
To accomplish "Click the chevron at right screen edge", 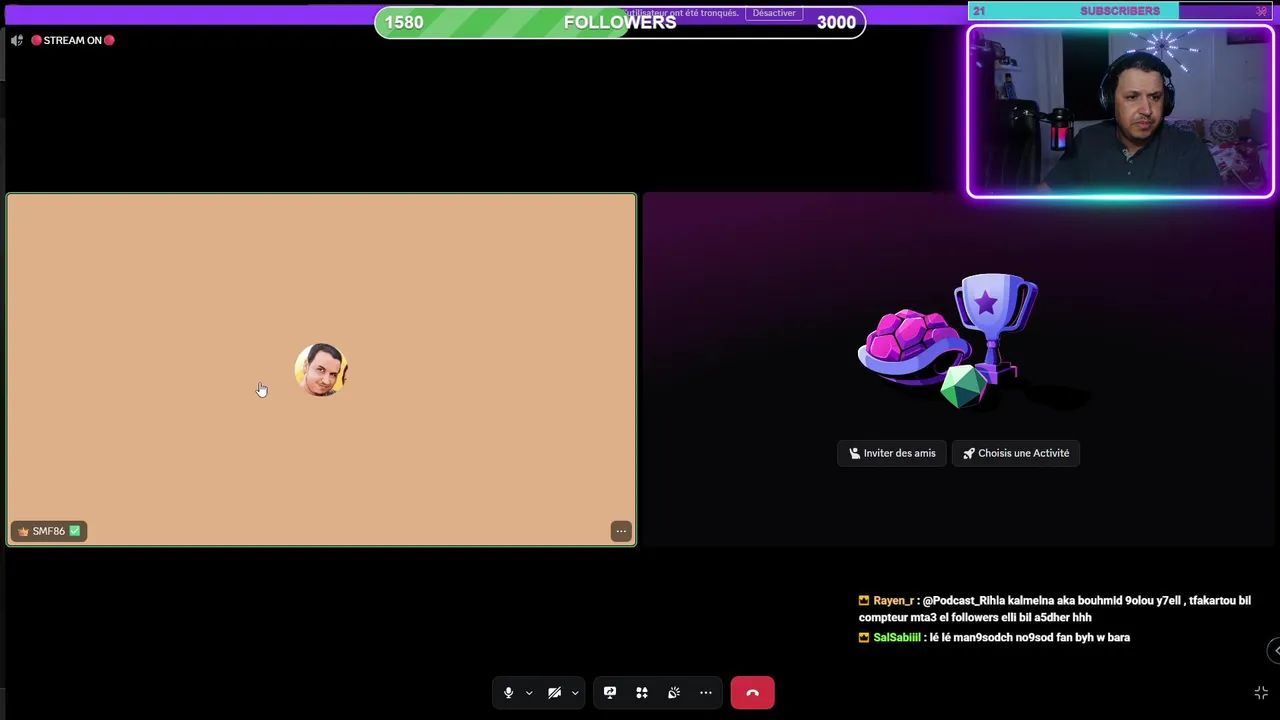I will coord(1276,651).
